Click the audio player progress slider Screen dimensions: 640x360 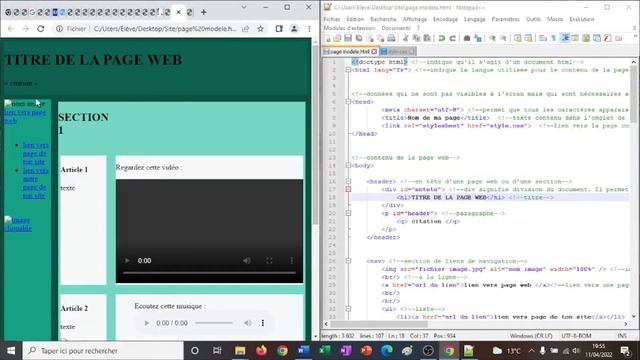coord(213,323)
